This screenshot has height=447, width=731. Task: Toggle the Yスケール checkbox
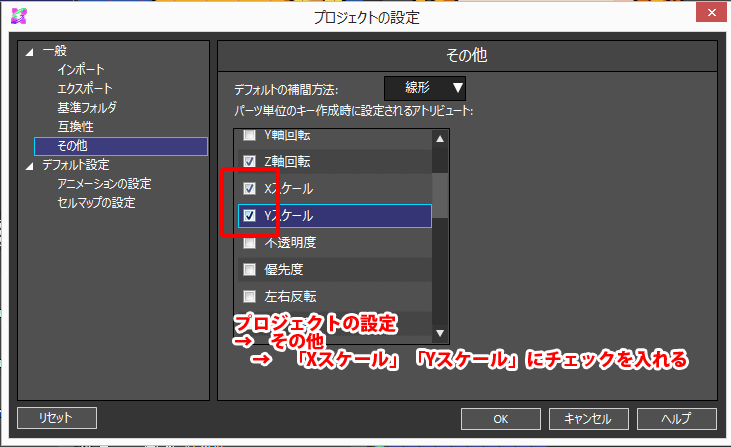coord(249,215)
